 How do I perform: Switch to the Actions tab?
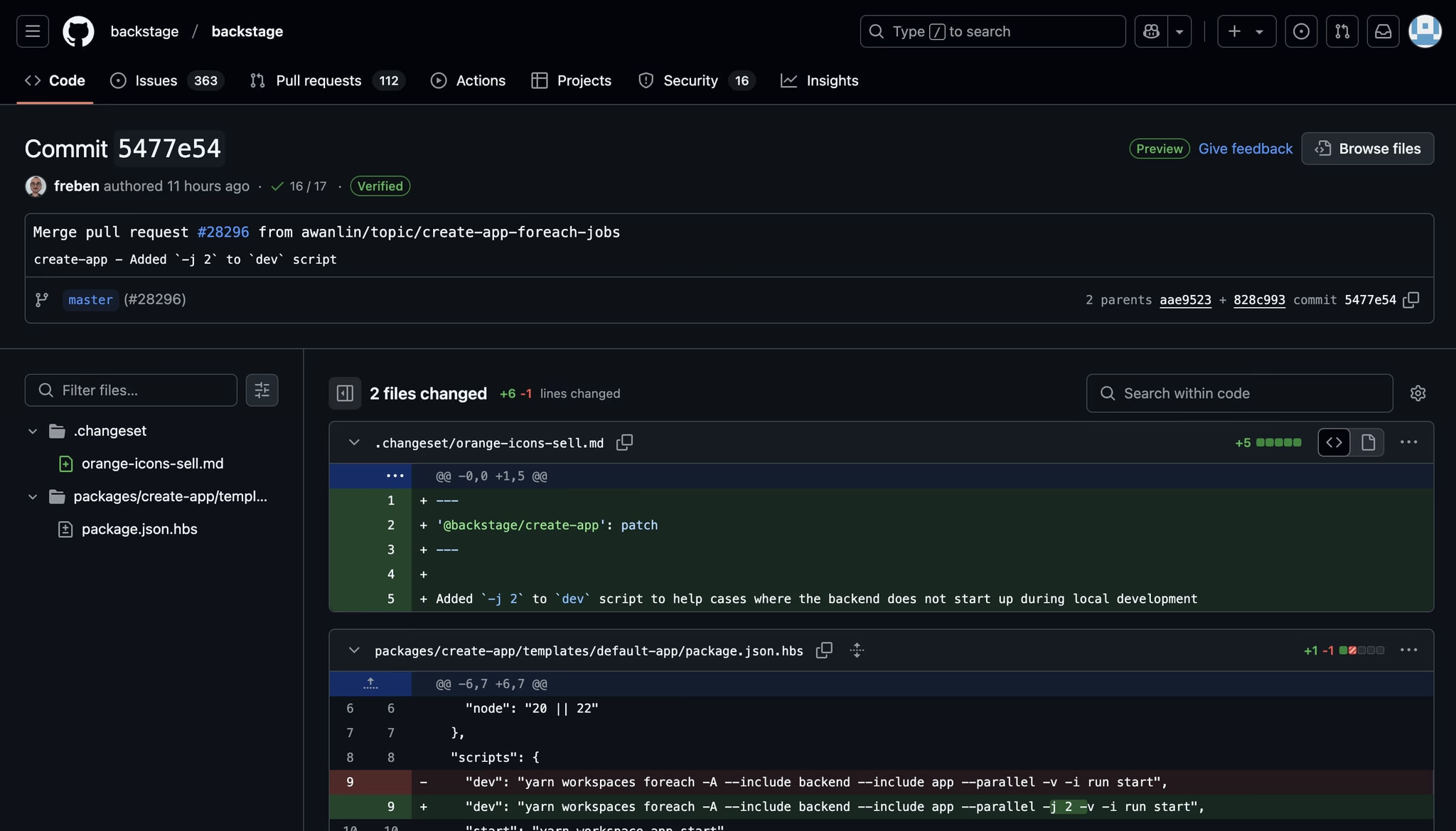click(468, 80)
